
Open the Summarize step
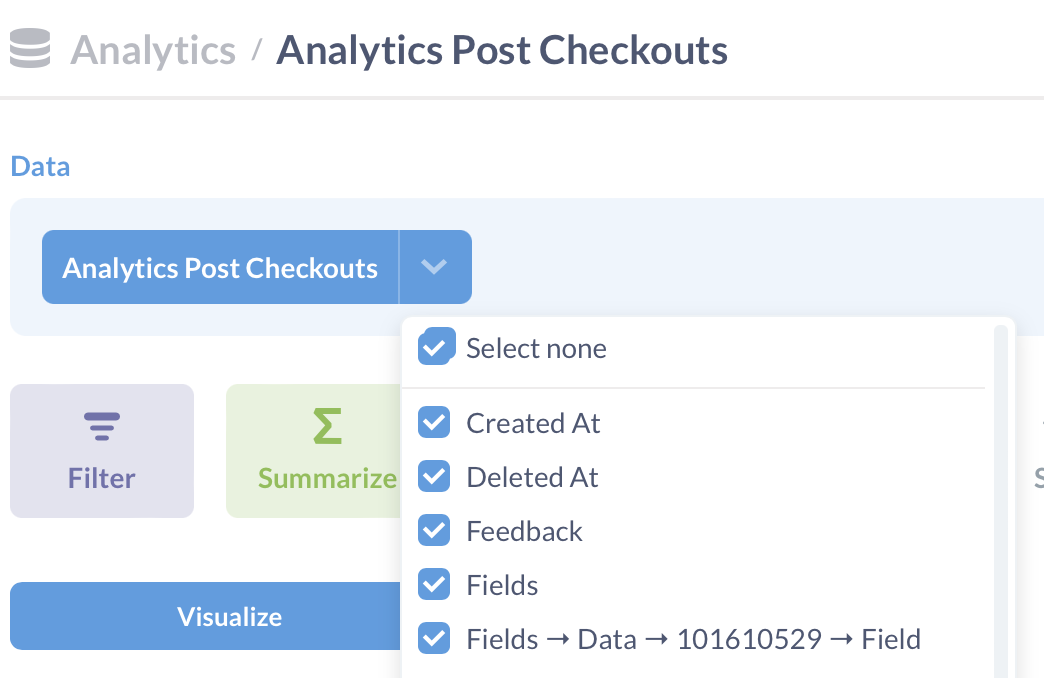click(x=313, y=451)
